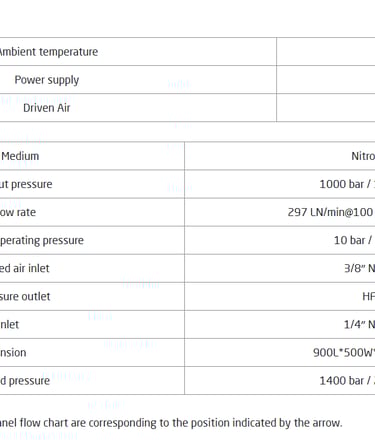The height and width of the screenshot is (440, 375).
Task: Select the 297 LN/min flow rate value
Action: click(x=331, y=212)
